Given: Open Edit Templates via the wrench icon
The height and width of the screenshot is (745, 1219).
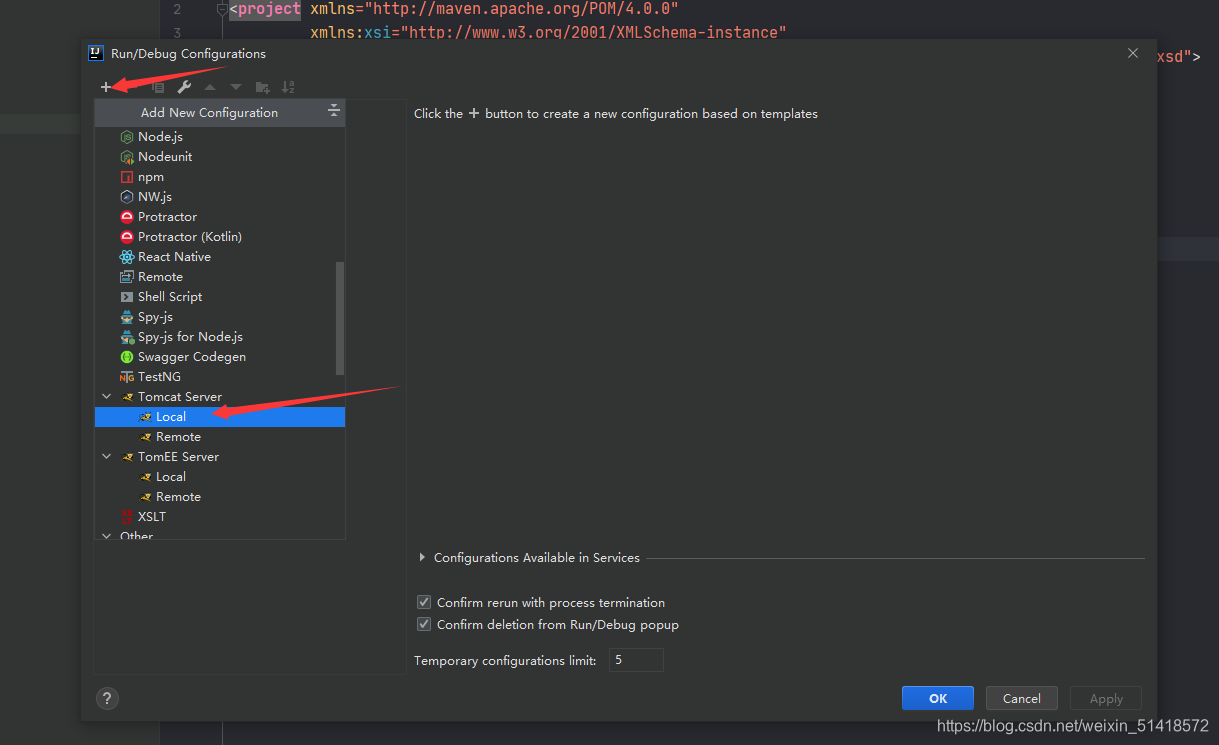Looking at the screenshot, I should click(x=184, y=87).
